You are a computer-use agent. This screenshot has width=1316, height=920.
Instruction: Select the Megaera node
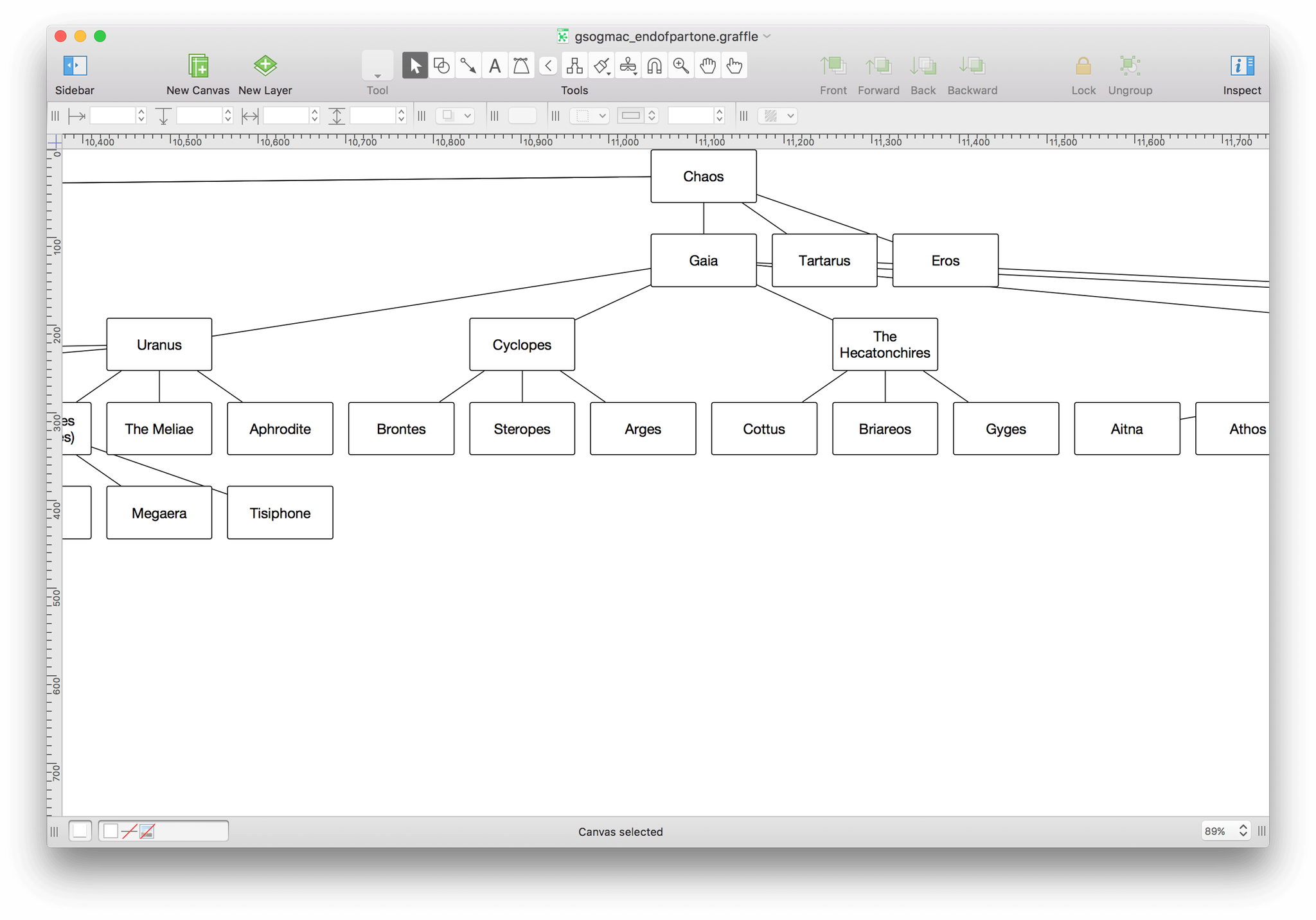click(x=159, y=513)
